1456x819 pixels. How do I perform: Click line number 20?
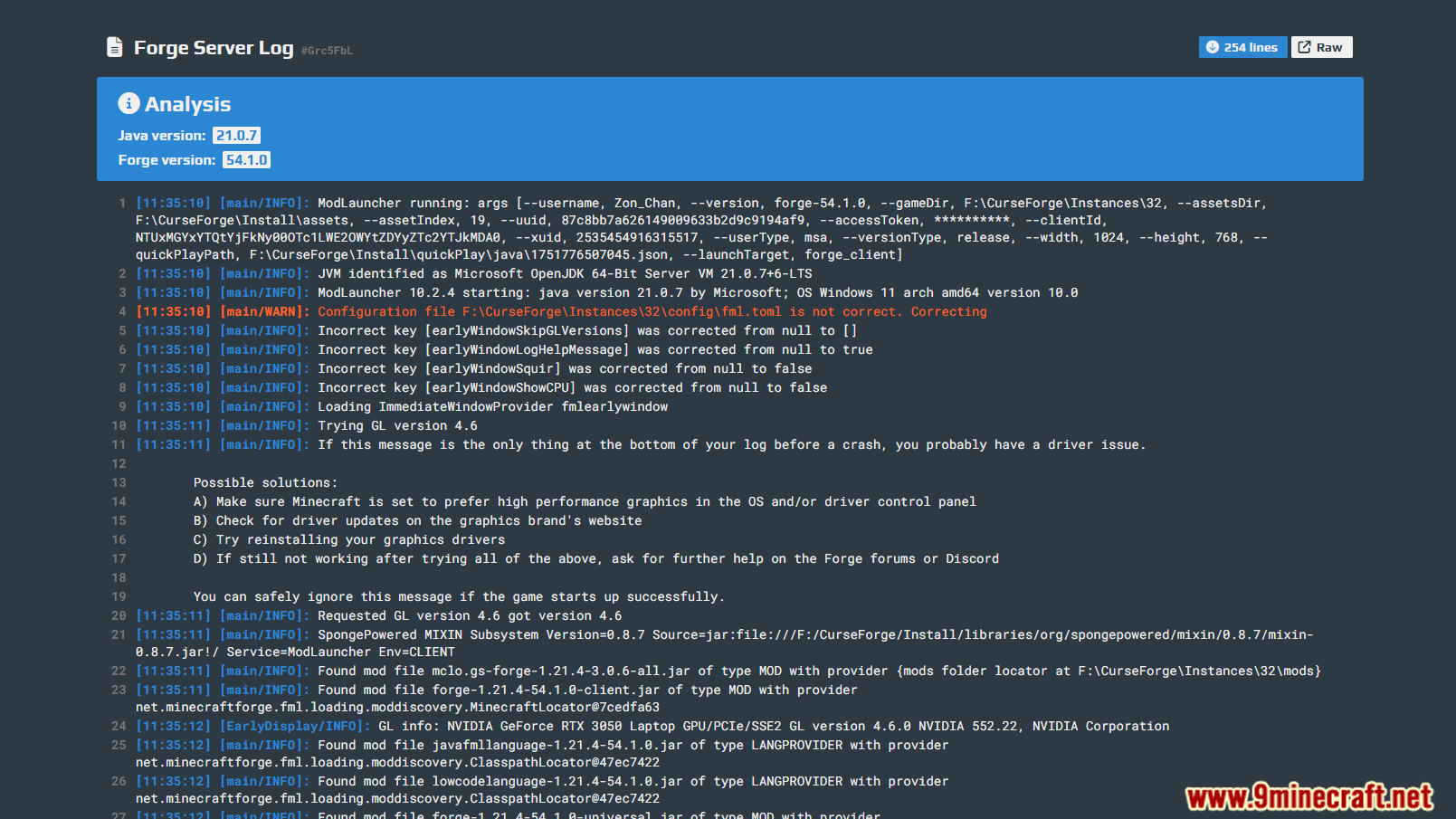[x=119, y=616]
